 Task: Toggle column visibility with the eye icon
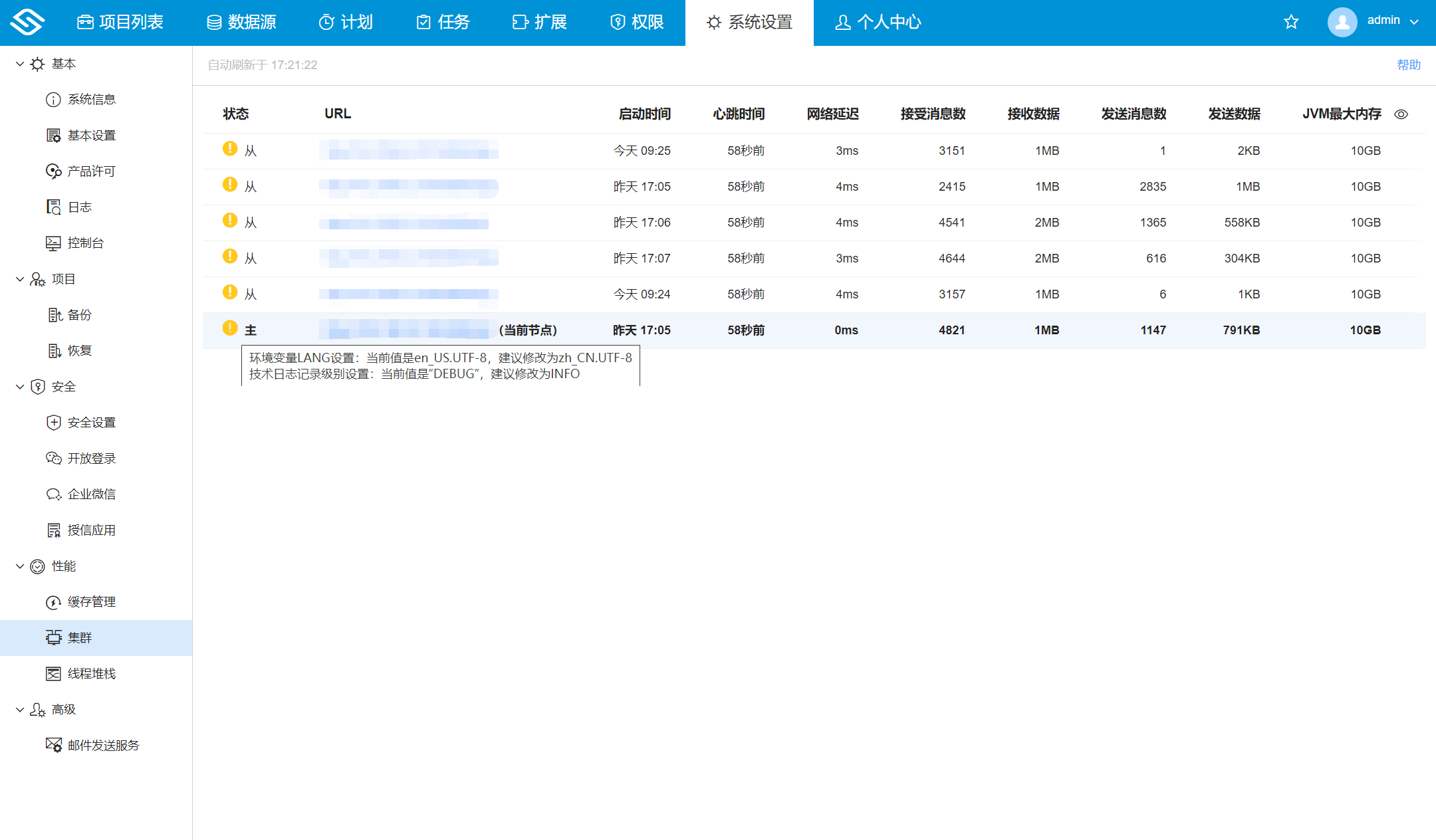1401,114
